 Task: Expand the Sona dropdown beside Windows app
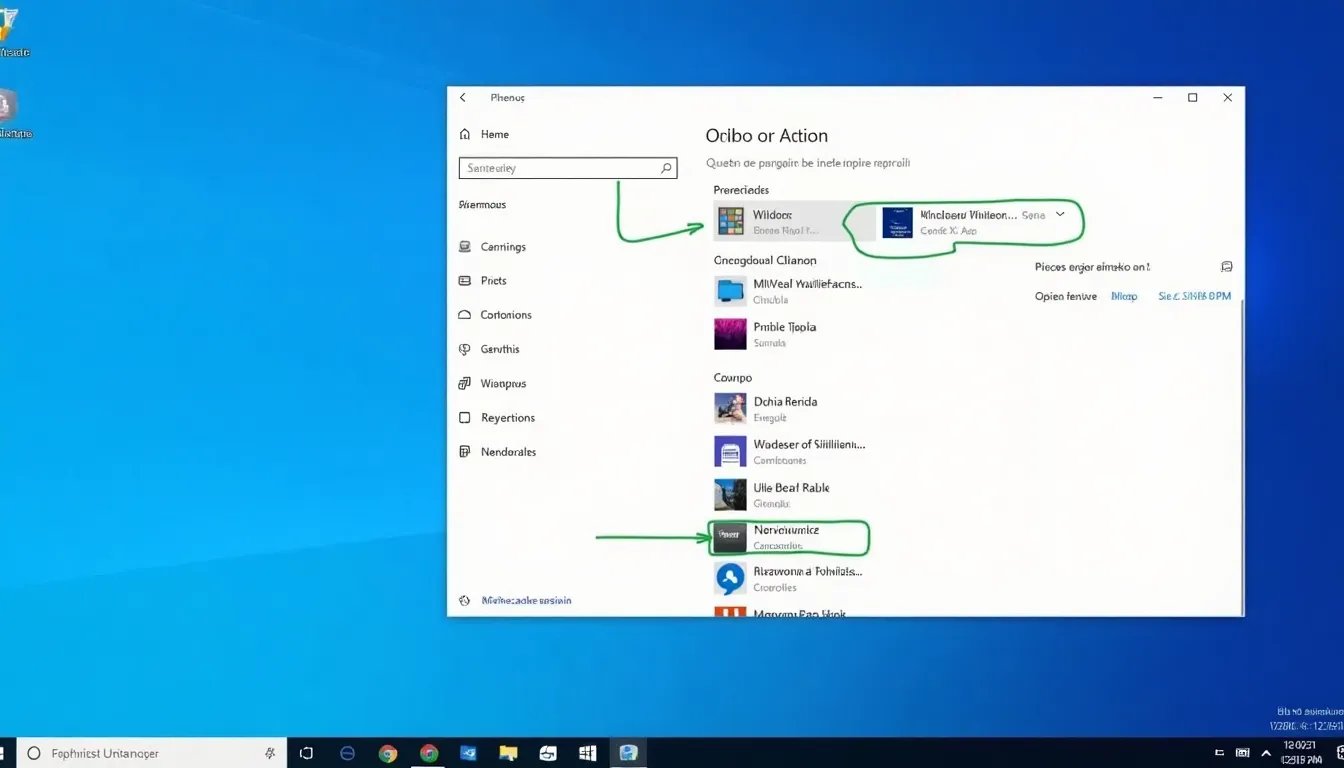coord(1060,214)
